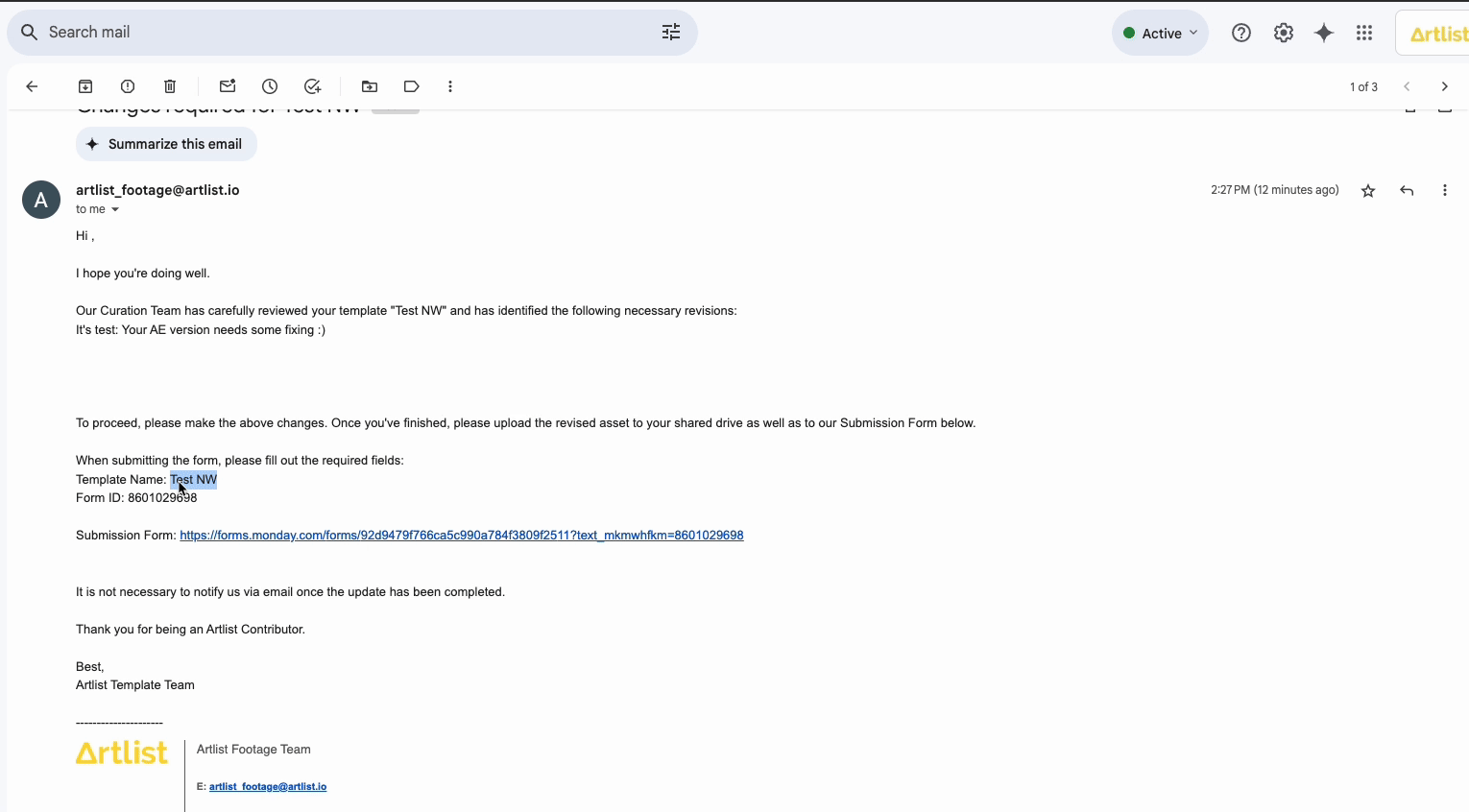Click the Artlist account logo
This screenshot has height=812, width=1469.
click(x=1437, y=34)
